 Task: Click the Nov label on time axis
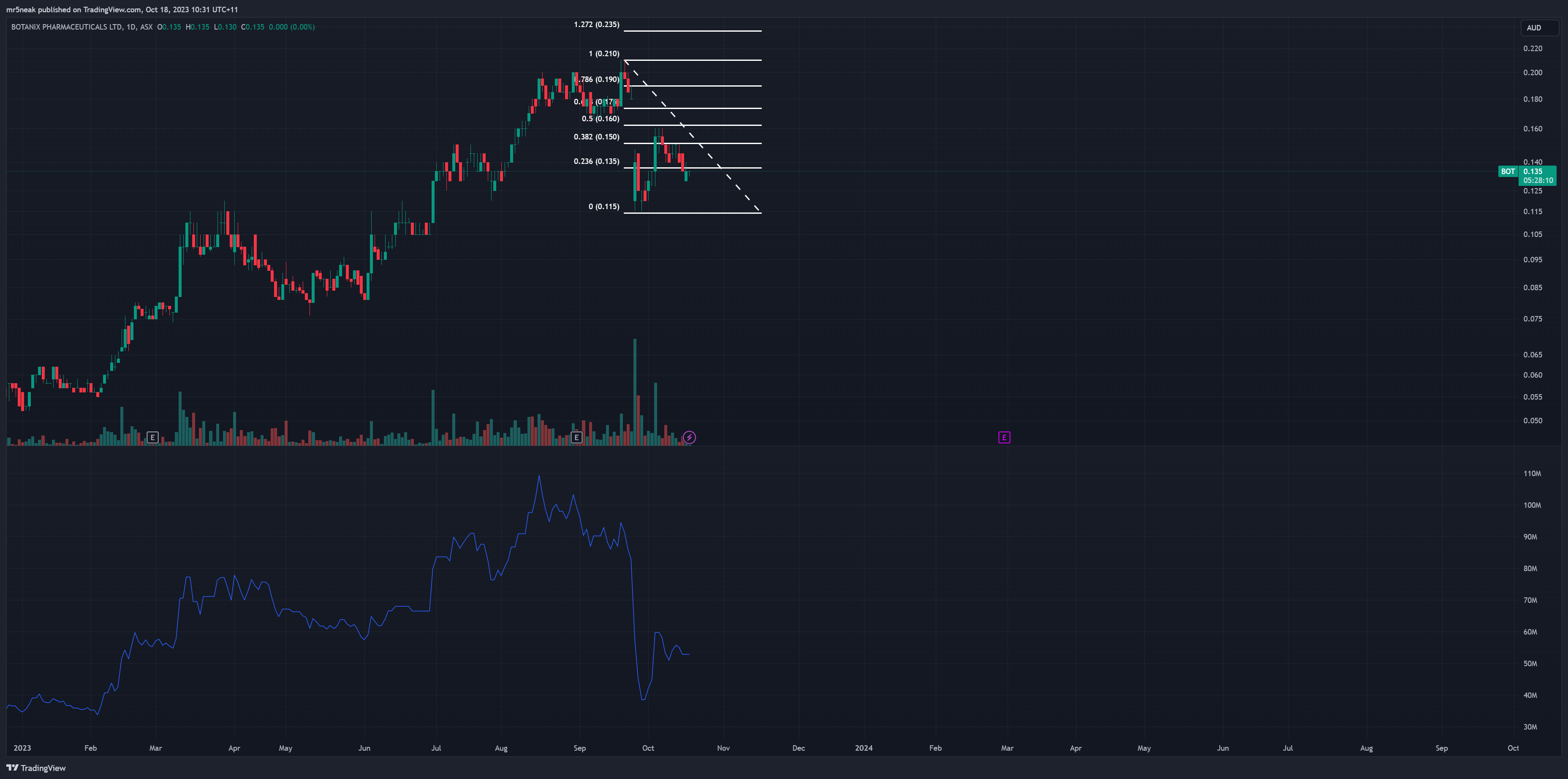(723, 748)
